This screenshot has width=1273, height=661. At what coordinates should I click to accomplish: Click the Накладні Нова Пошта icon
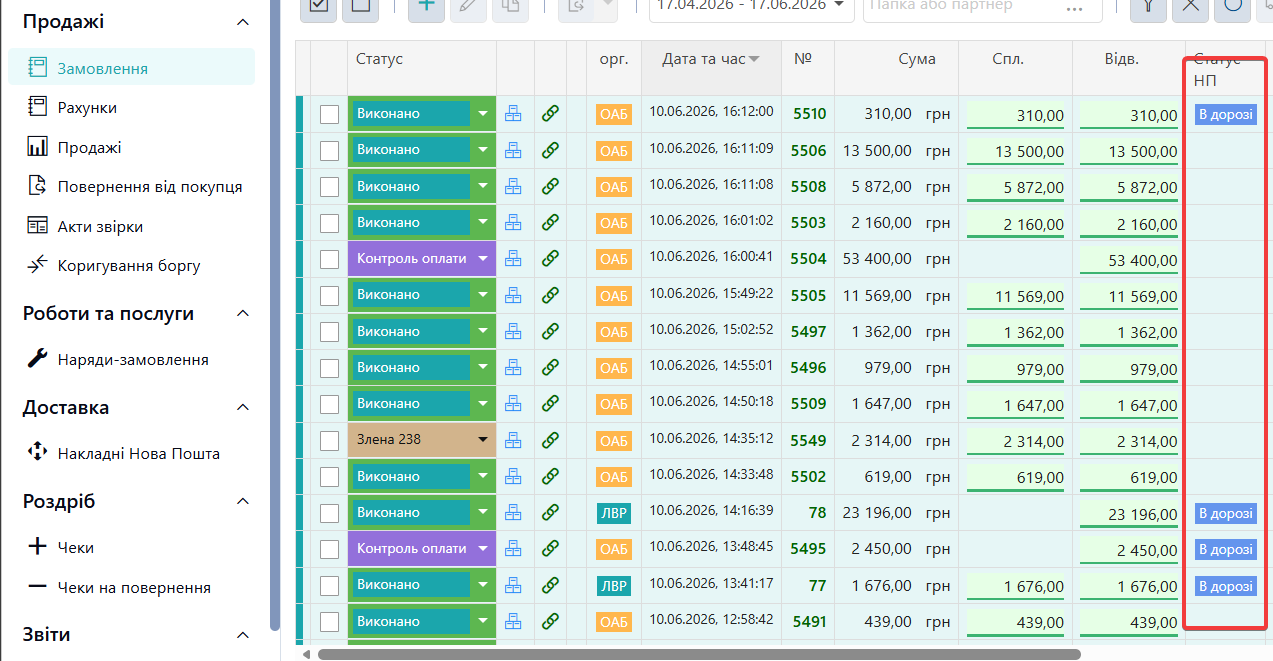coord(38,453)
